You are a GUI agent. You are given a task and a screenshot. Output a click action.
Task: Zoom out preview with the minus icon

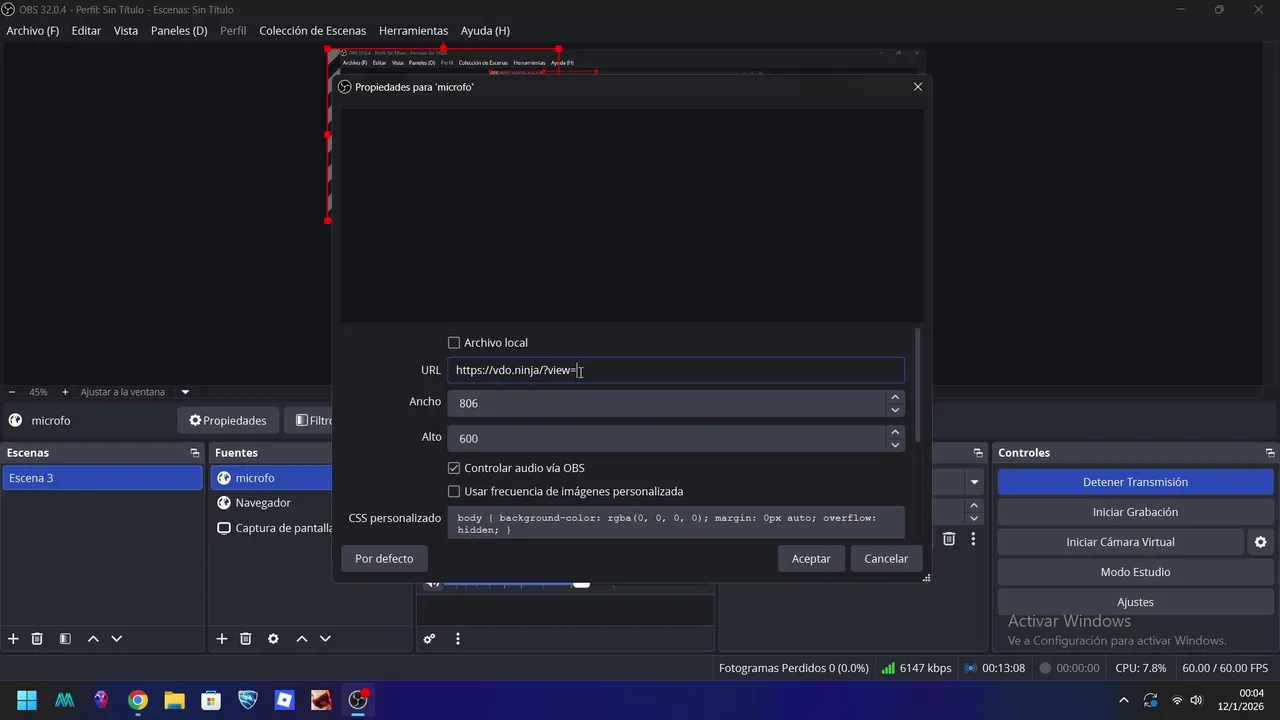coord(12,392)
